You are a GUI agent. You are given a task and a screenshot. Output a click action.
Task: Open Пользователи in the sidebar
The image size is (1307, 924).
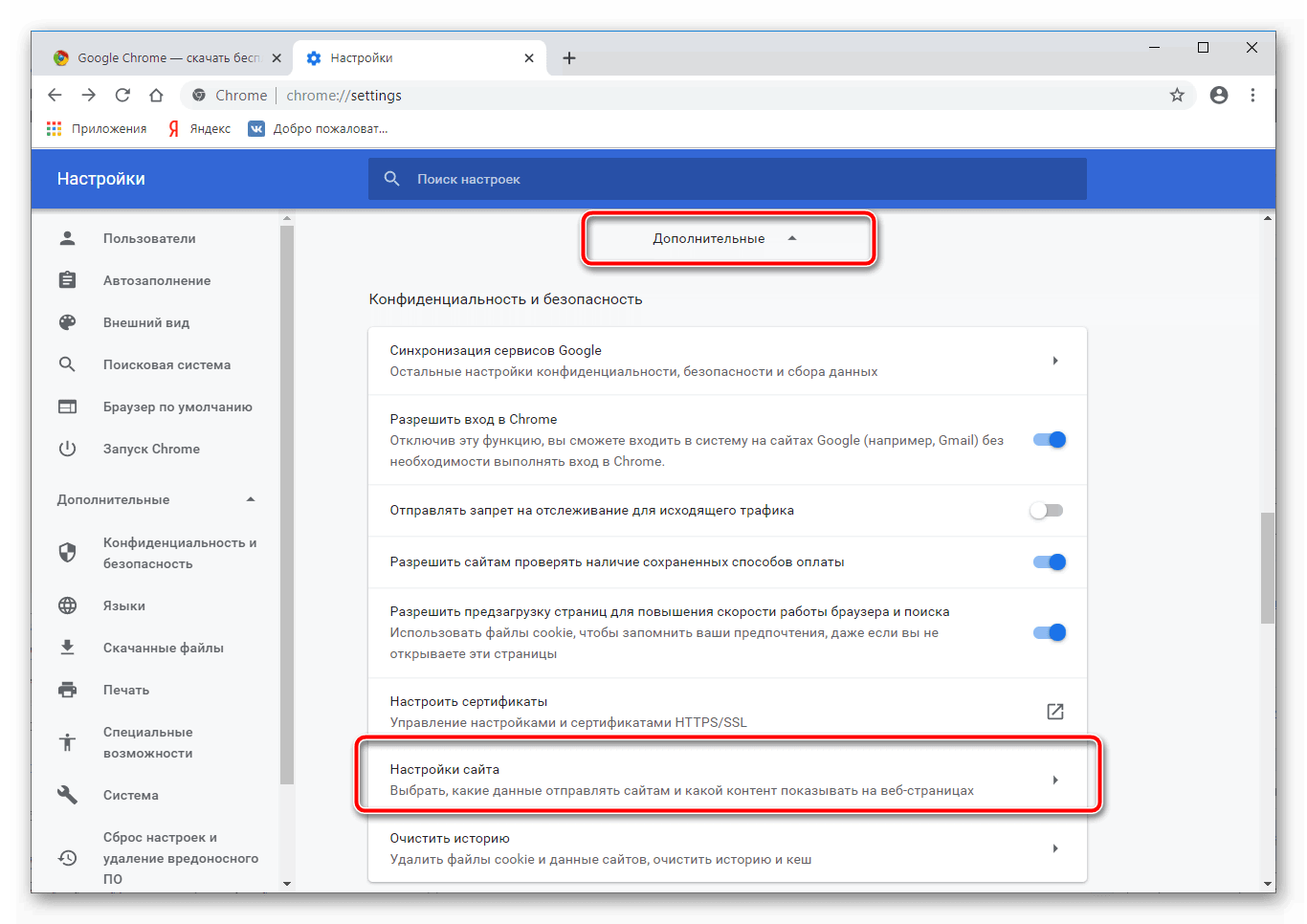coord(149,238)
